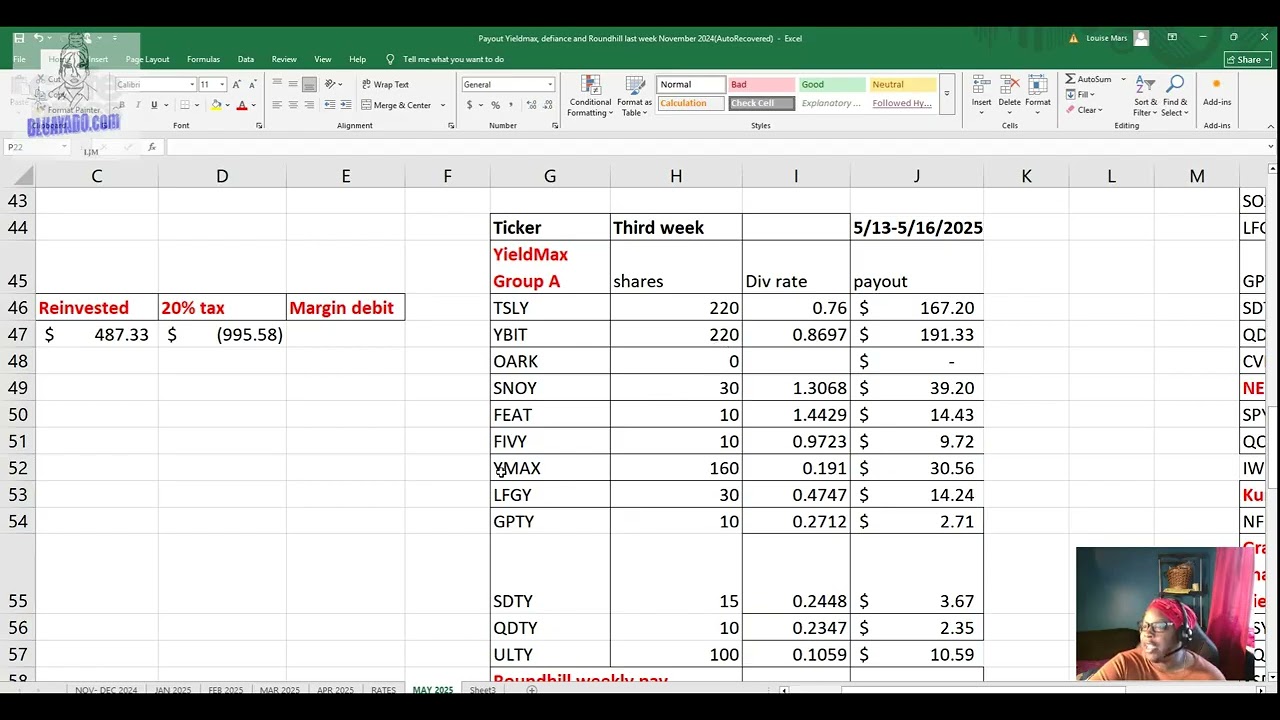This screenshot has height=720, width=1280.
Task: Apply the red font color A
Action: (241, 105)
